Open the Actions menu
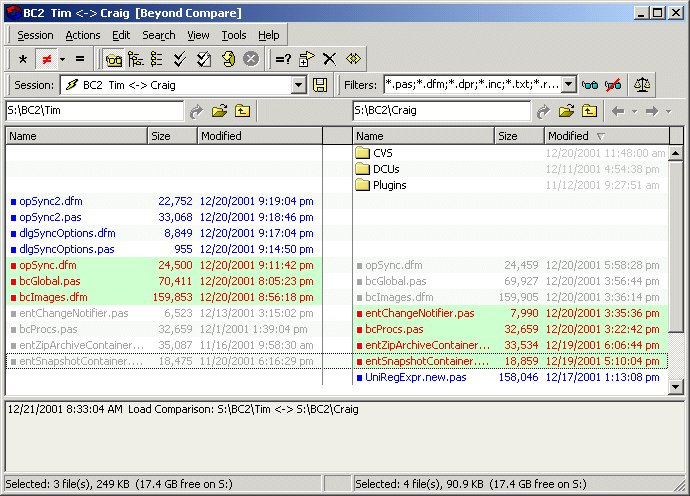 [x=83, y=35]
